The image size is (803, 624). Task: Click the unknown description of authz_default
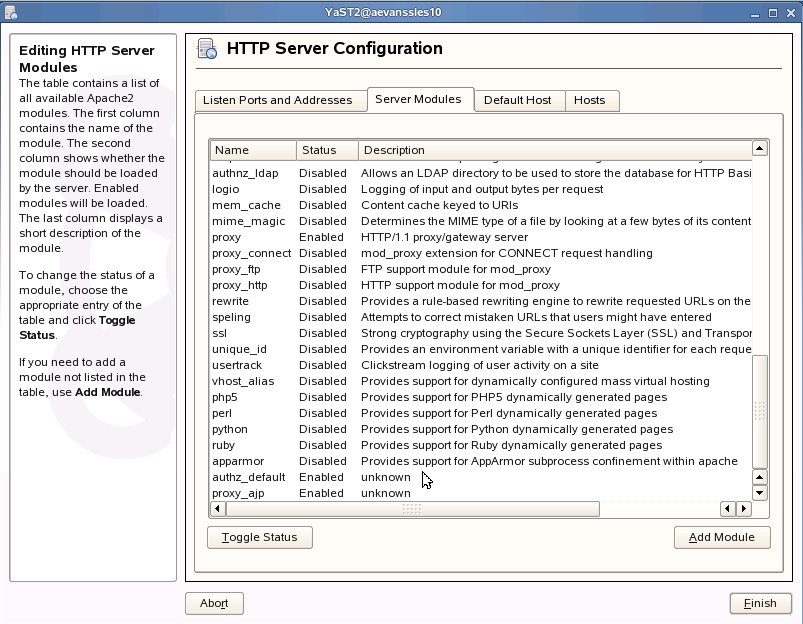pyautogui.click(x=386, y=477)
